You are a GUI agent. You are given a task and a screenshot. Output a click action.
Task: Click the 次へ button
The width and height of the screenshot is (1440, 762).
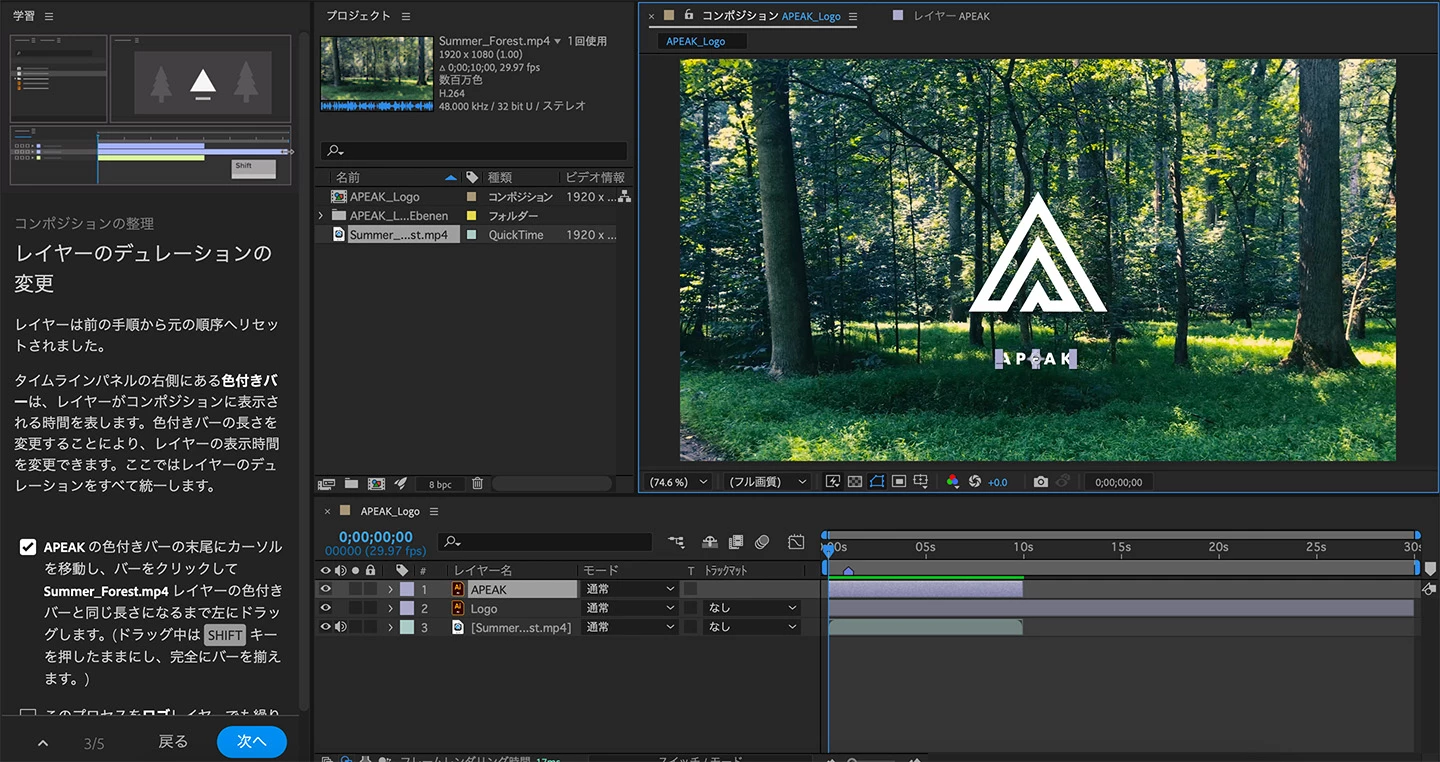pos(252,741)
